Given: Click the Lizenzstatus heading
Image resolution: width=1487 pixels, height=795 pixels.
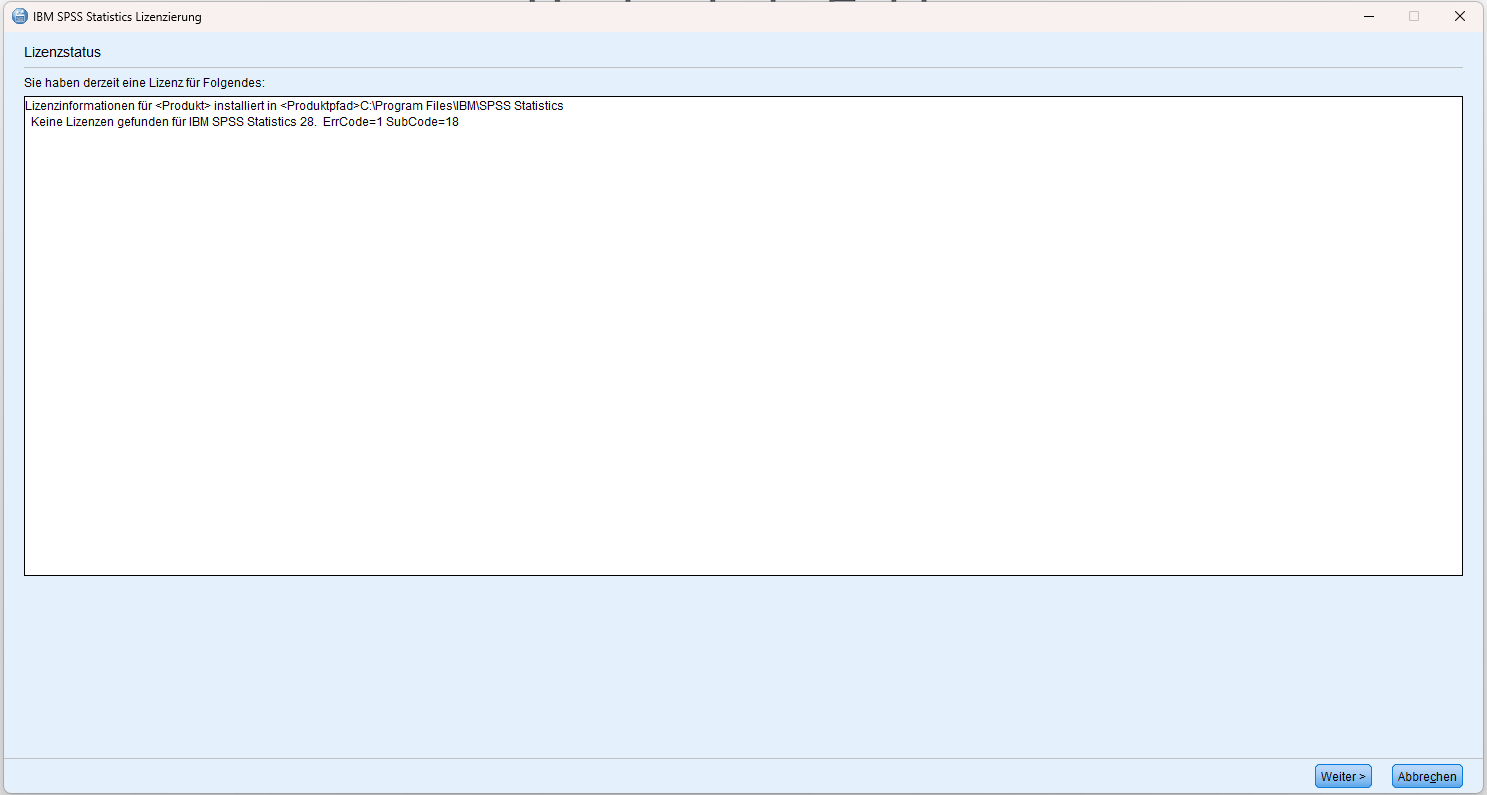Looking at the screenshot, I should [62, 52].
